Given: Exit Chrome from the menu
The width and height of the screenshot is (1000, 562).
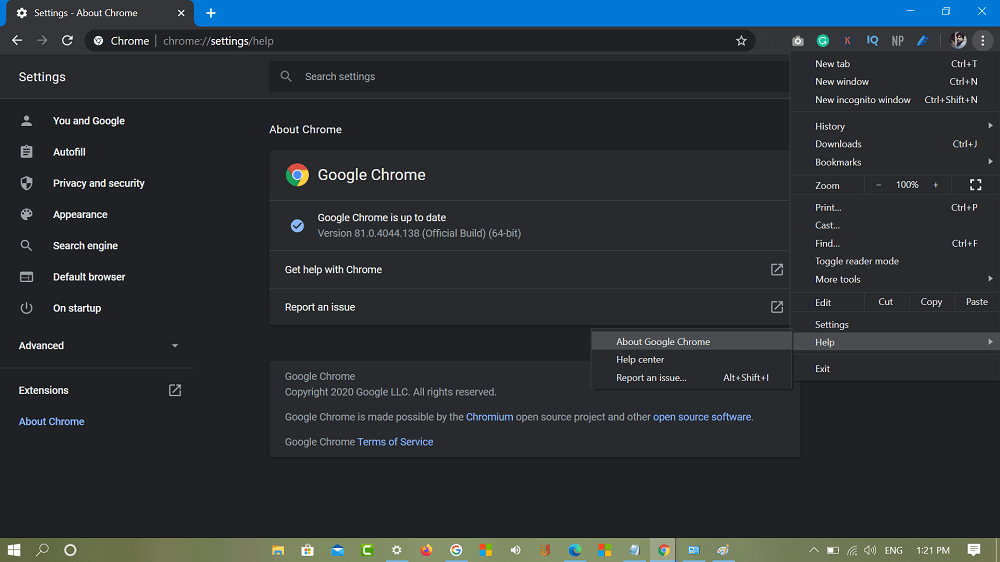Looking at the screenshot, I should [895, 369].
